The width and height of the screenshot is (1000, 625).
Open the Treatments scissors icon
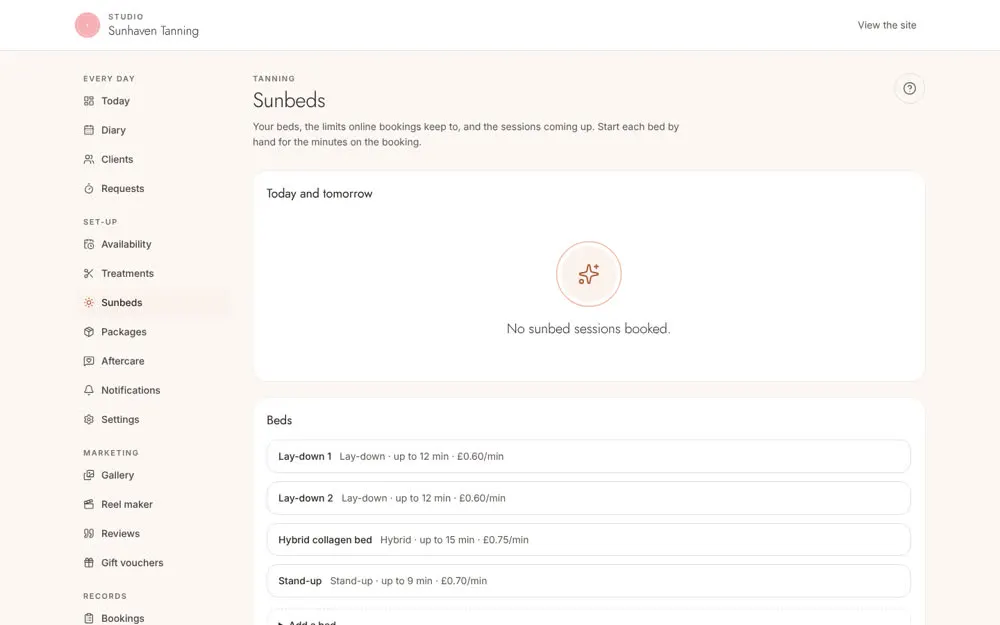point(89,274)
